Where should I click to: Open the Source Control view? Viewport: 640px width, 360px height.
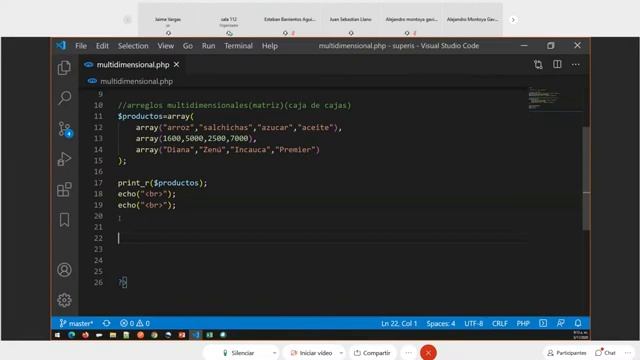65,129
